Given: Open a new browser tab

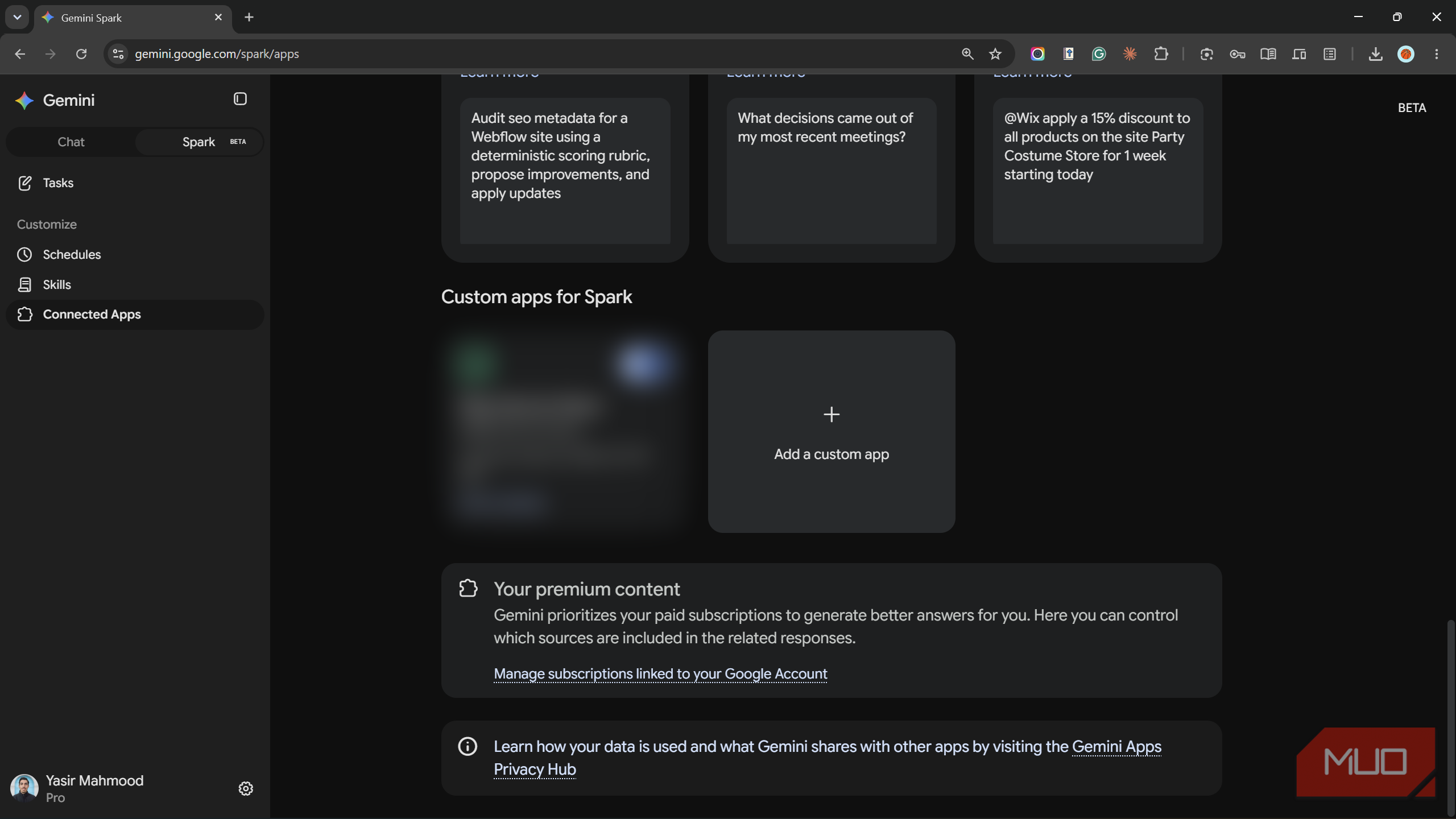Looking at the screenshot, I should tap(249, 17).
